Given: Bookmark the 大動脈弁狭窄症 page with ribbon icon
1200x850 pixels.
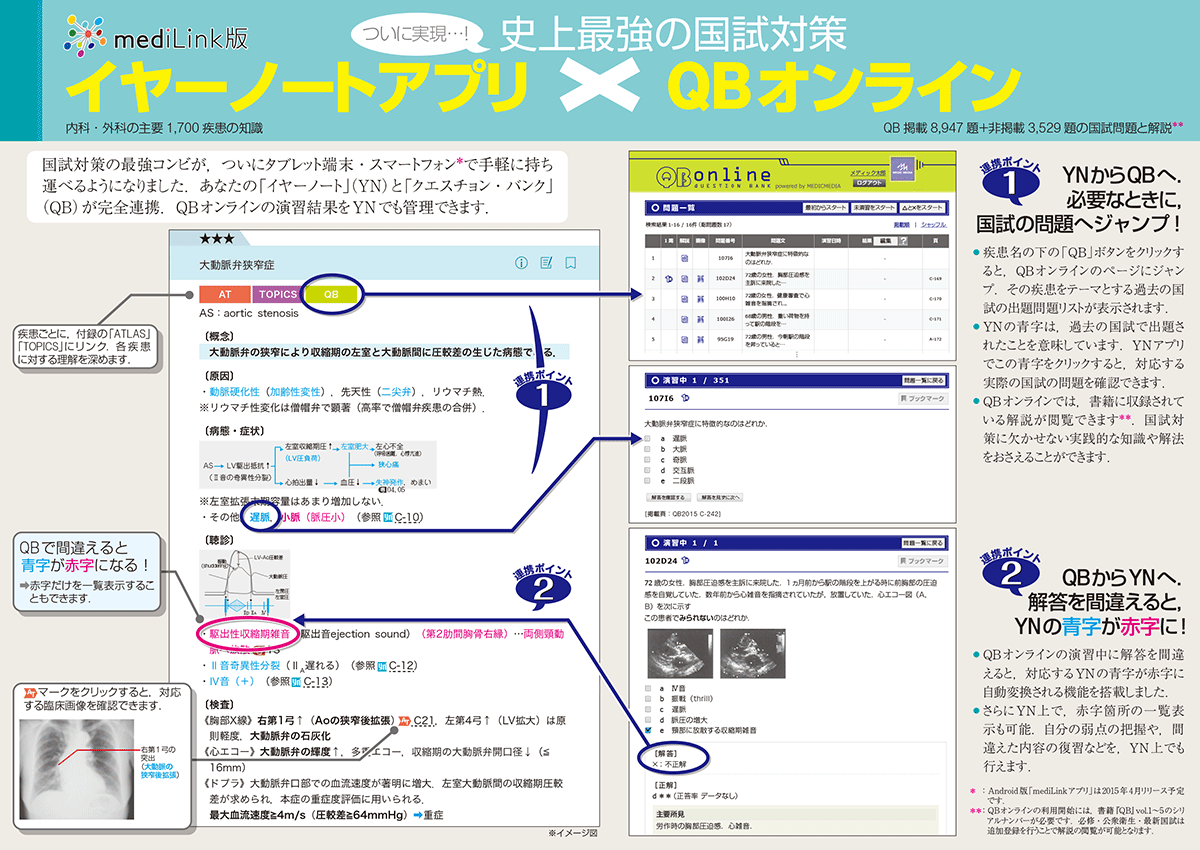Looking at the screenshot, I should click(571, 264).
